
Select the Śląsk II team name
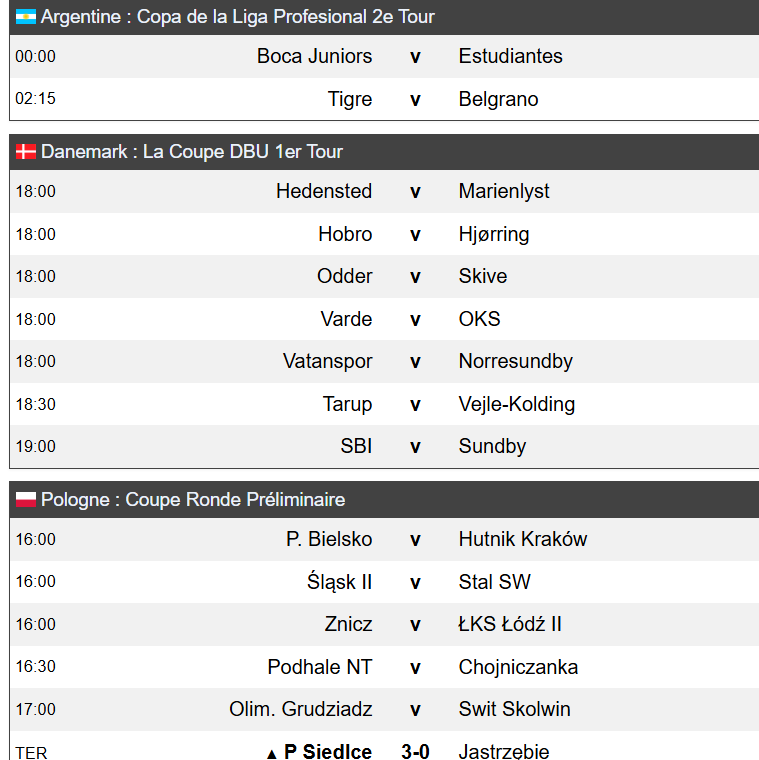tap(339, 582)
